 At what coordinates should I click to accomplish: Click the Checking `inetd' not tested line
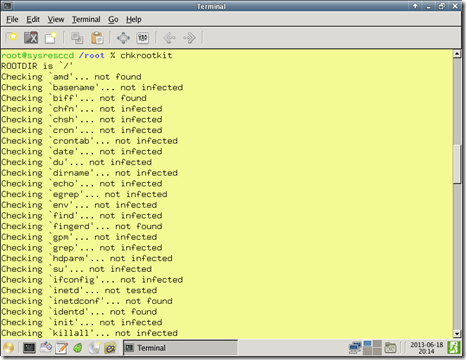[x=79, y=290]
